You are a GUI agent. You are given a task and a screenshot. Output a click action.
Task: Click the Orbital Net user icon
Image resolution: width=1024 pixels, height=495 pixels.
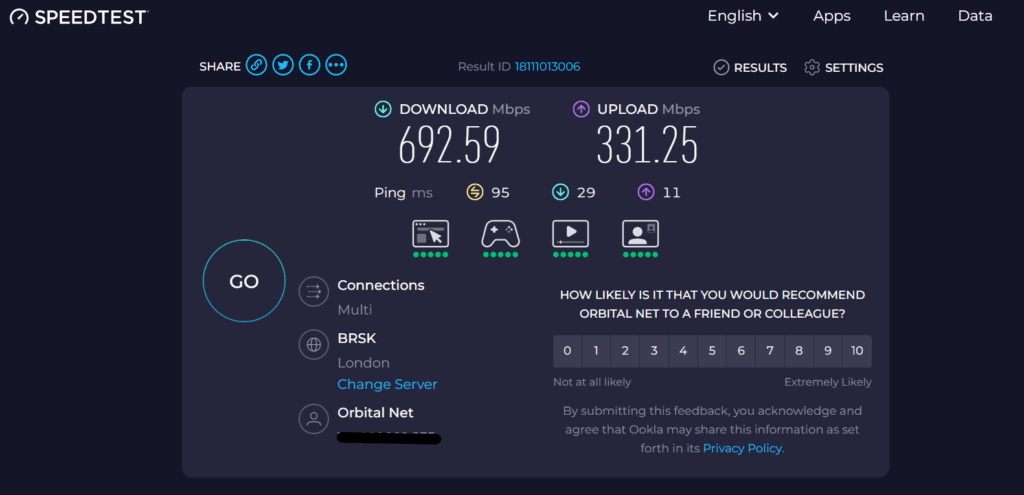tap(313, 419)
